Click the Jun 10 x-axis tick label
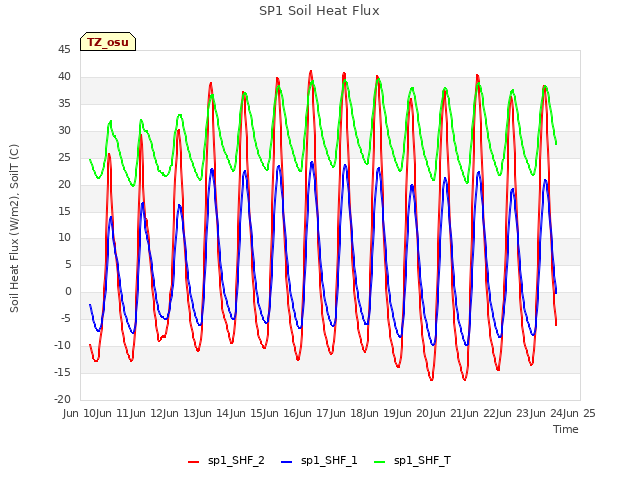 pyautogui.click(x=80, y=413)
